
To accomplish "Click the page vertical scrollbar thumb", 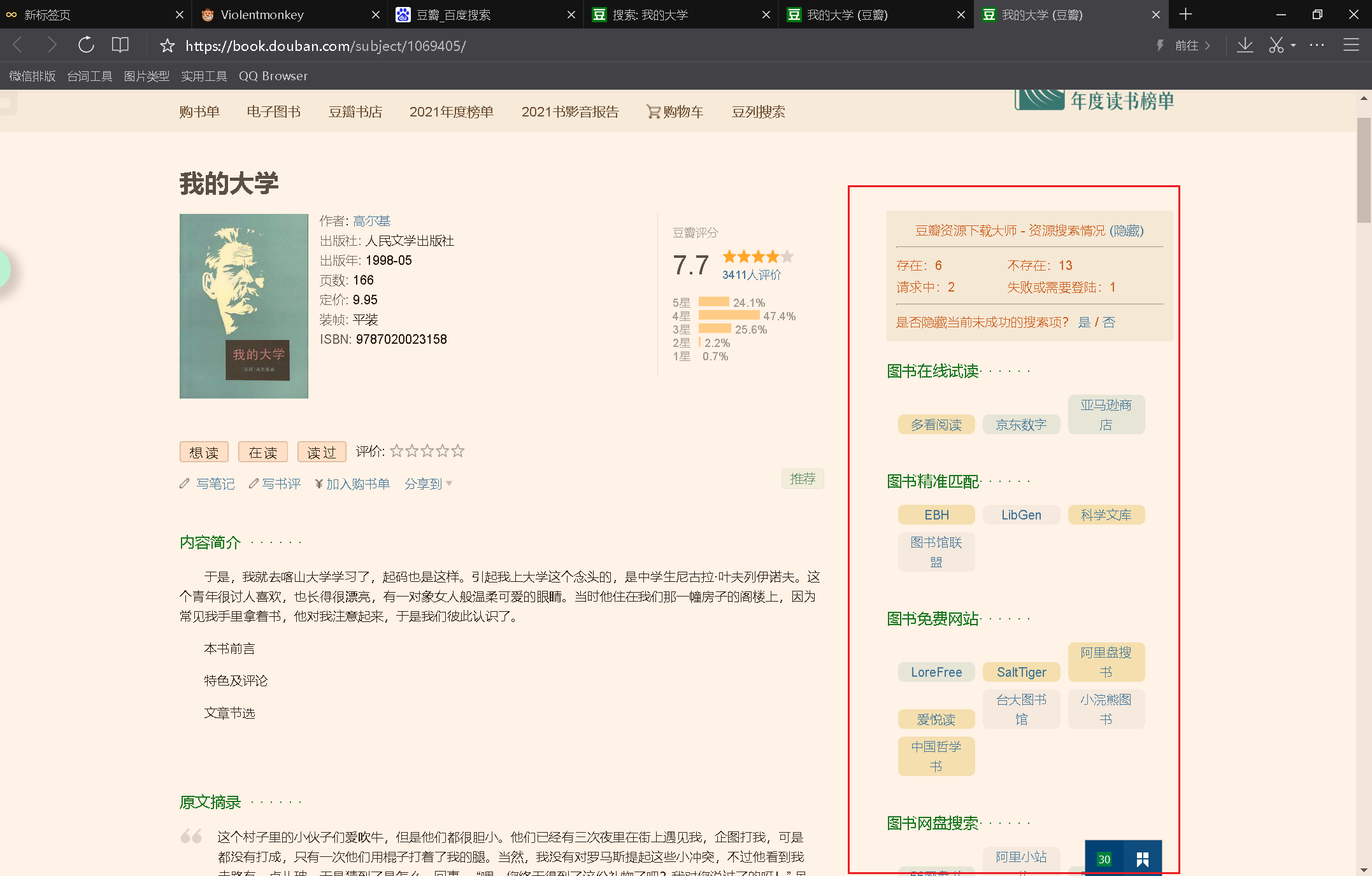I will (1364, 170).
